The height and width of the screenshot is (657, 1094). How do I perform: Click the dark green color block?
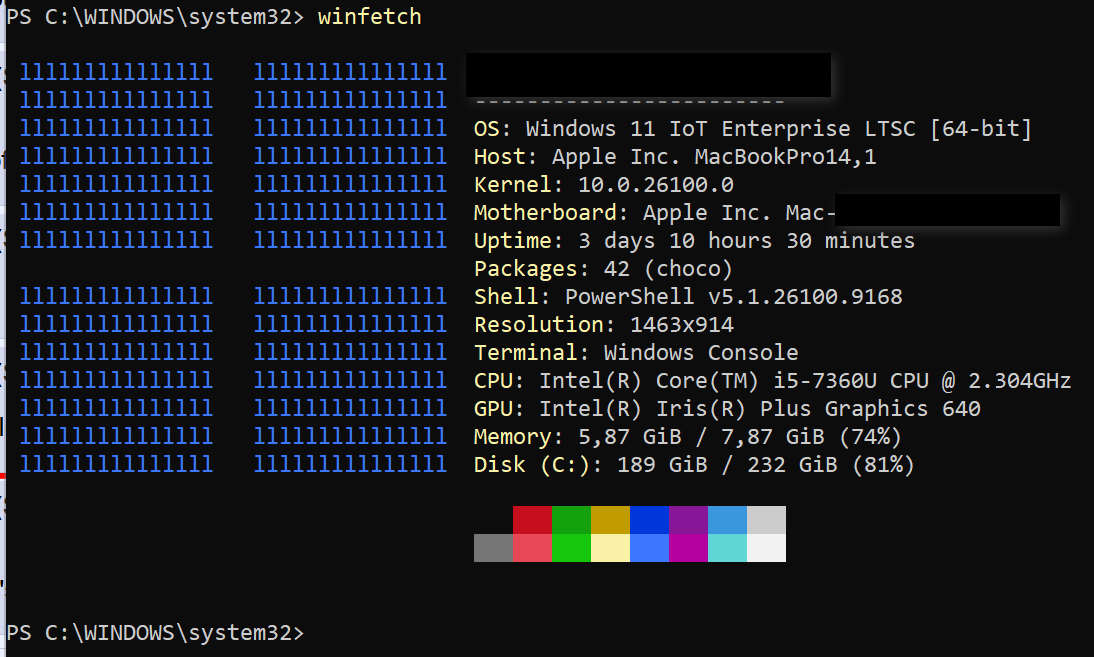click(x=571, y=520)
